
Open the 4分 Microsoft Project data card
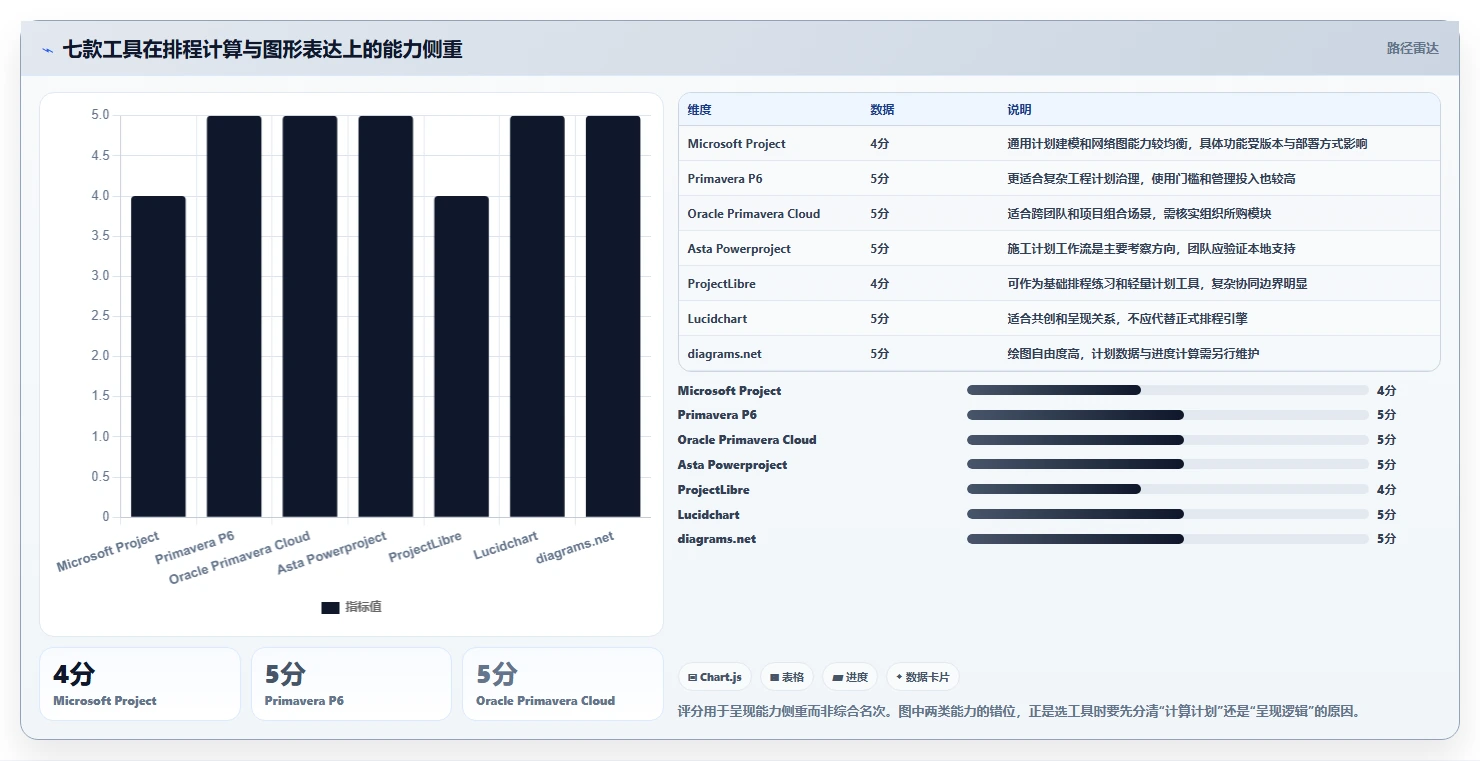[140, 684]
